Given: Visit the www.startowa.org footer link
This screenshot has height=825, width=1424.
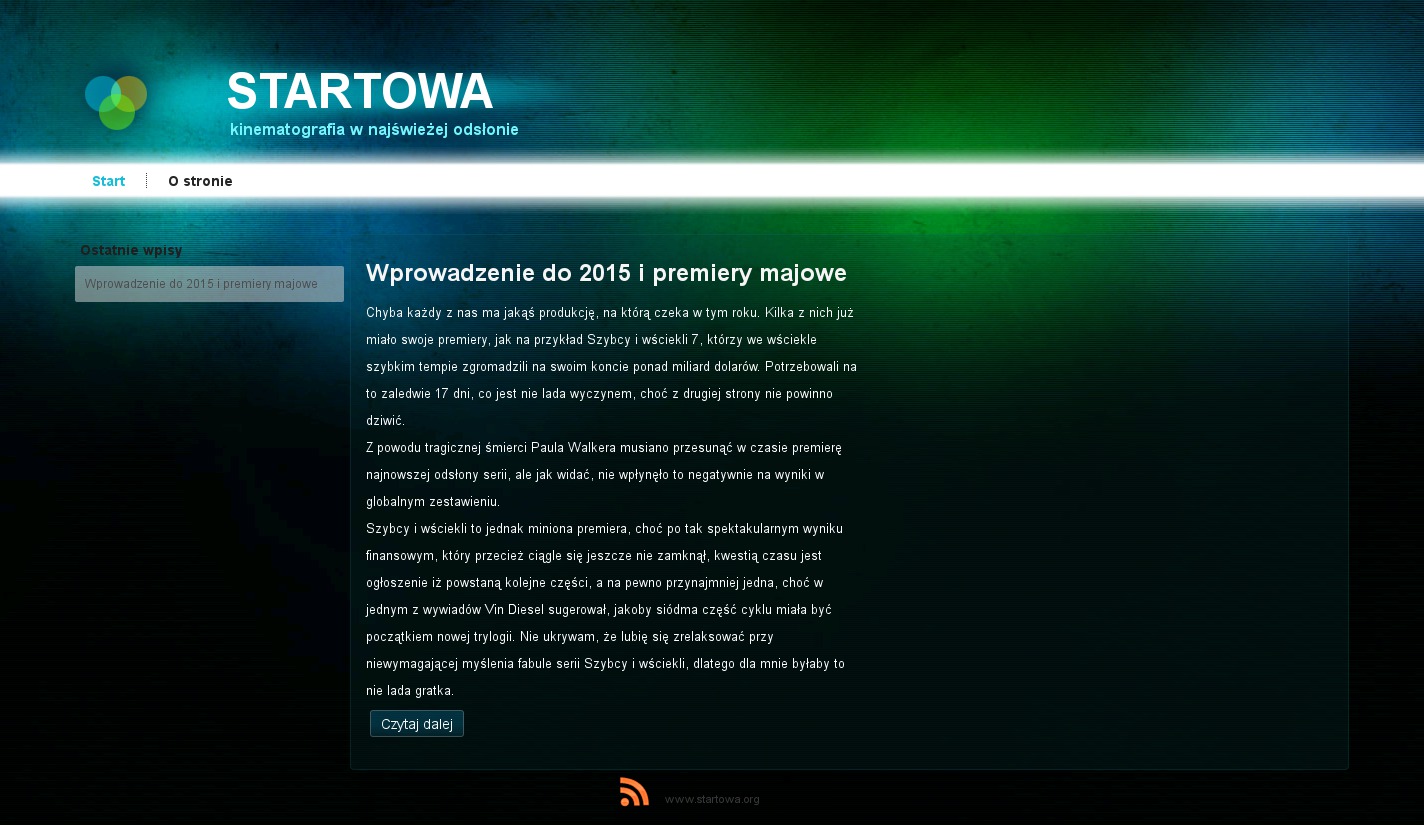Looking at the screenshot, I should pyautogui.click(x=711, y=799).
